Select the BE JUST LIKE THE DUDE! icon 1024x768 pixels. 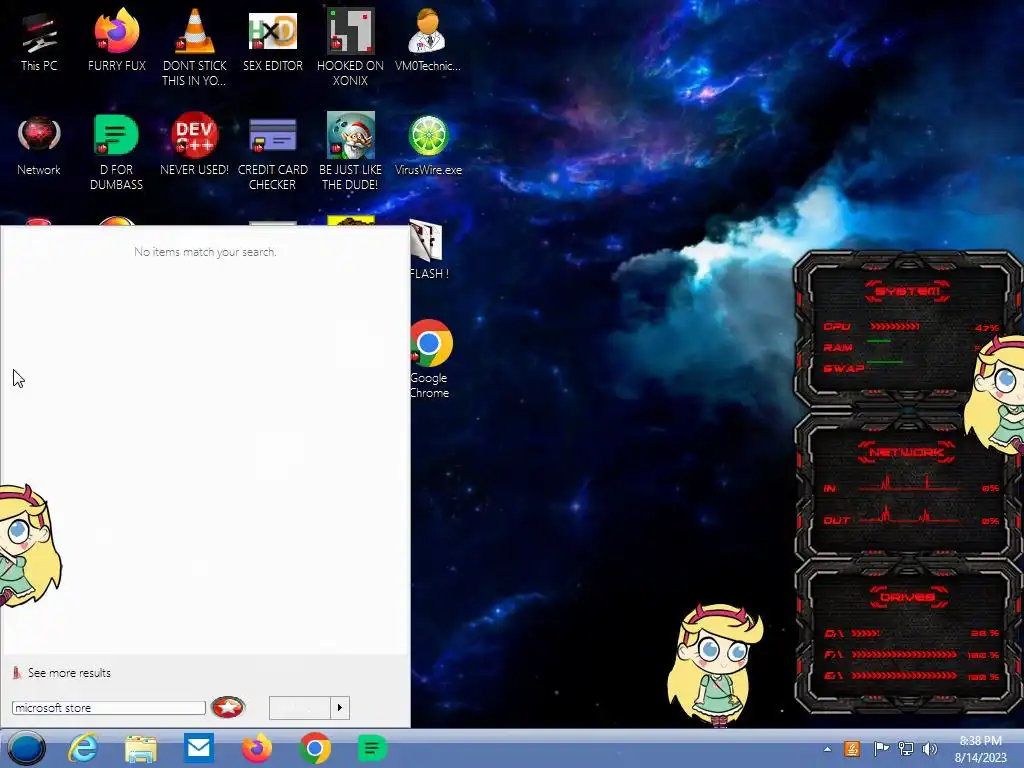point(350,152)
